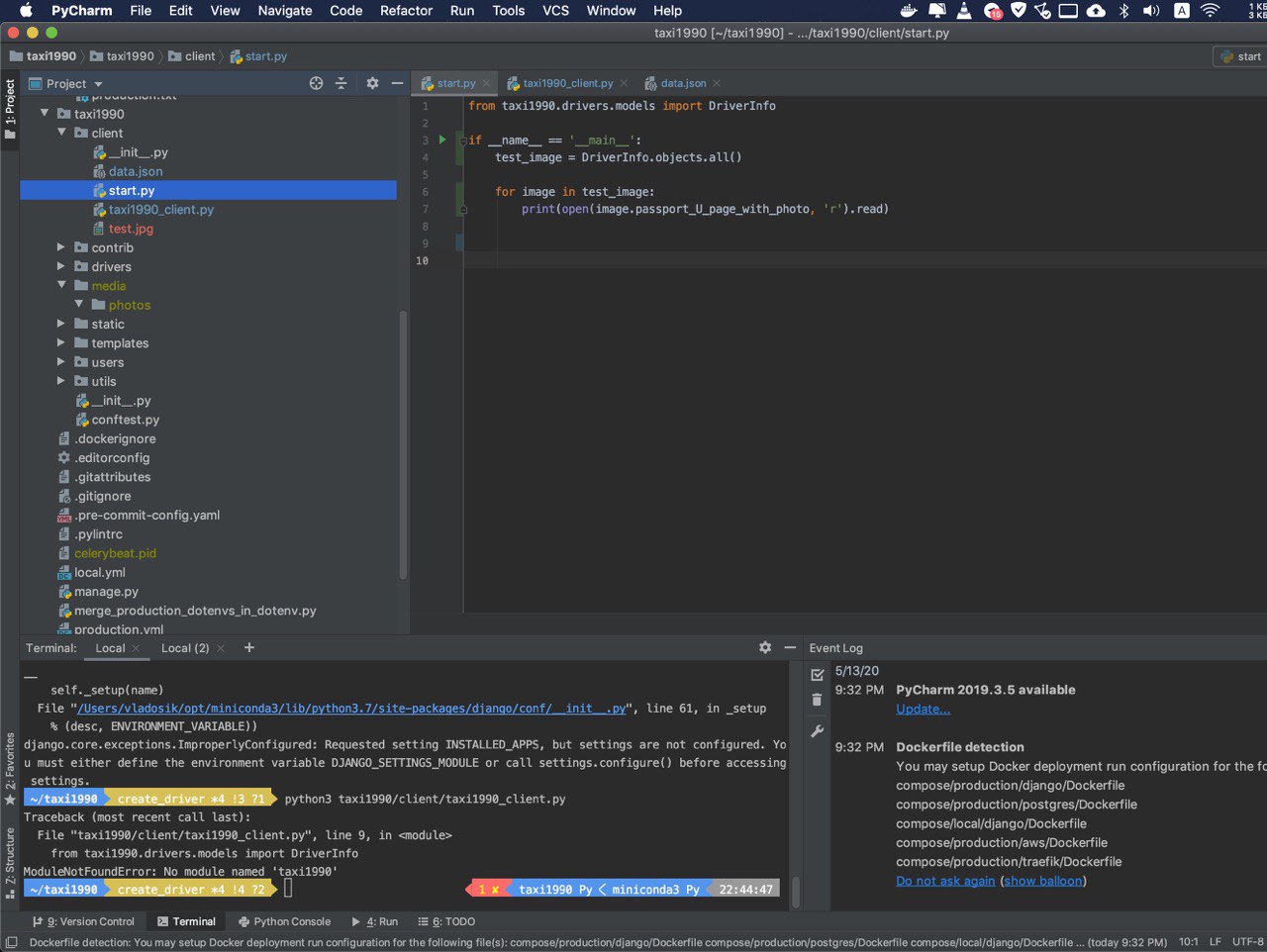This screenshot has width=1267, height=952.
Task: Open the Navigate menu
Action: tap(285, 11)
